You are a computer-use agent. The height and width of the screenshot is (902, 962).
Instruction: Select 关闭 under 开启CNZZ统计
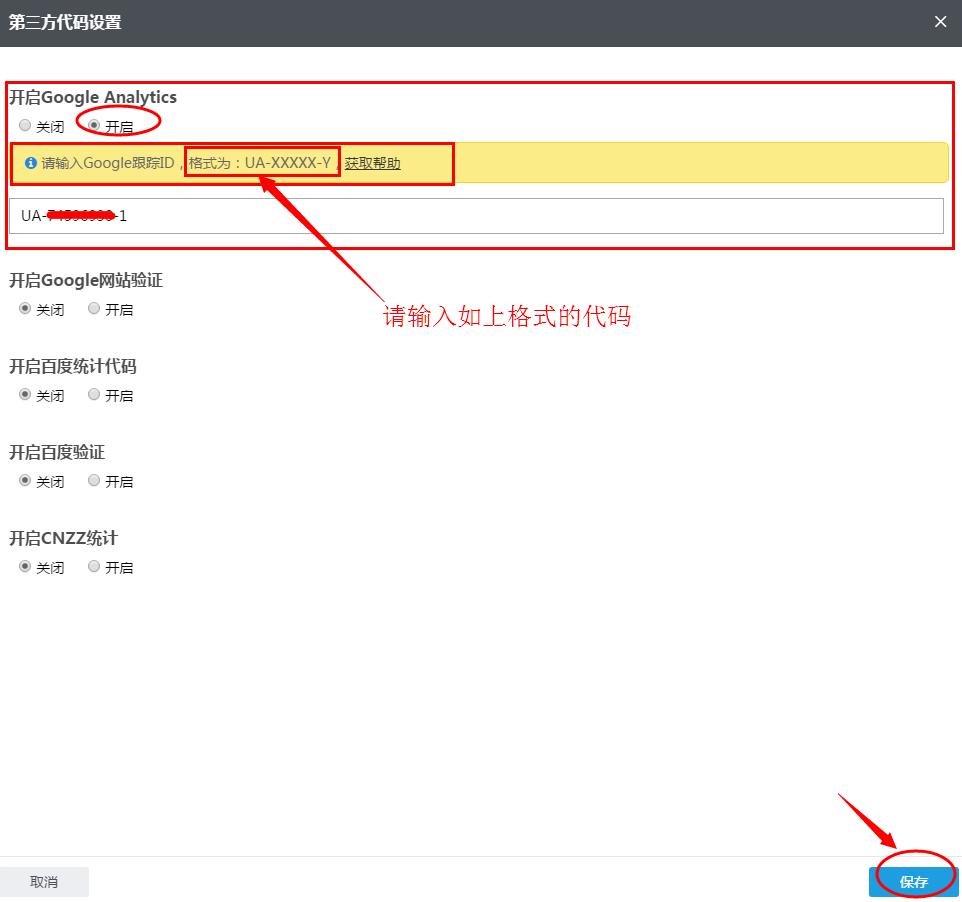(x=24, y=567)
